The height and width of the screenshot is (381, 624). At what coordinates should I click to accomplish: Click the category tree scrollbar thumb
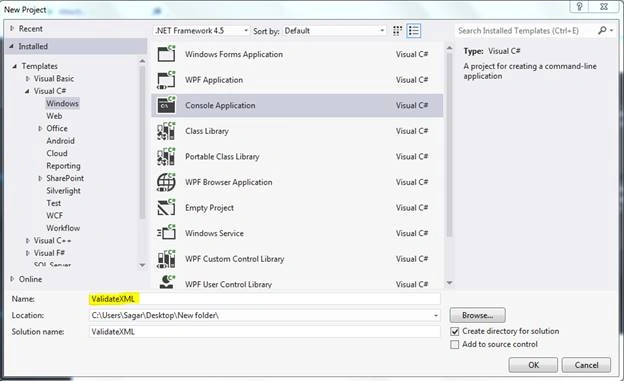pyautogui.click(x=142, y=143)
